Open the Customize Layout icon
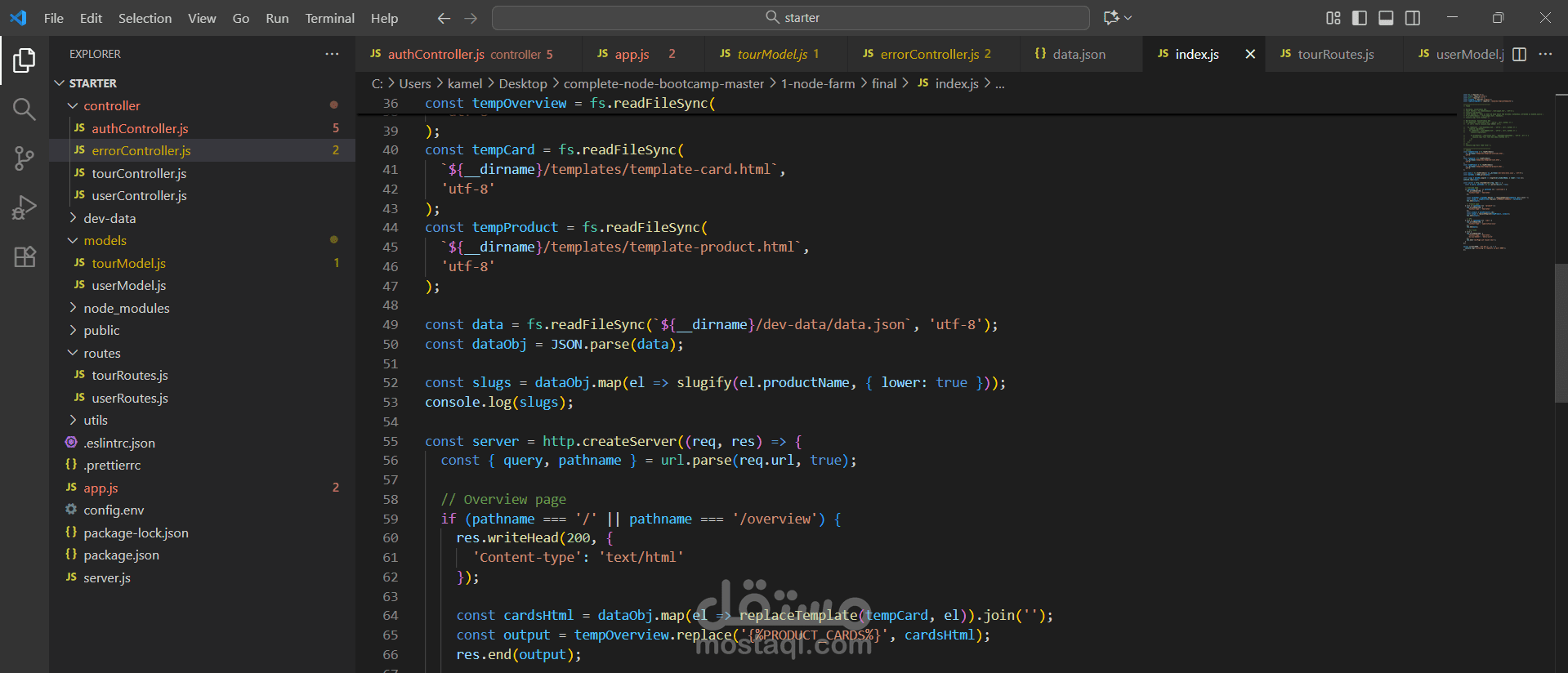 [1333, 18]
